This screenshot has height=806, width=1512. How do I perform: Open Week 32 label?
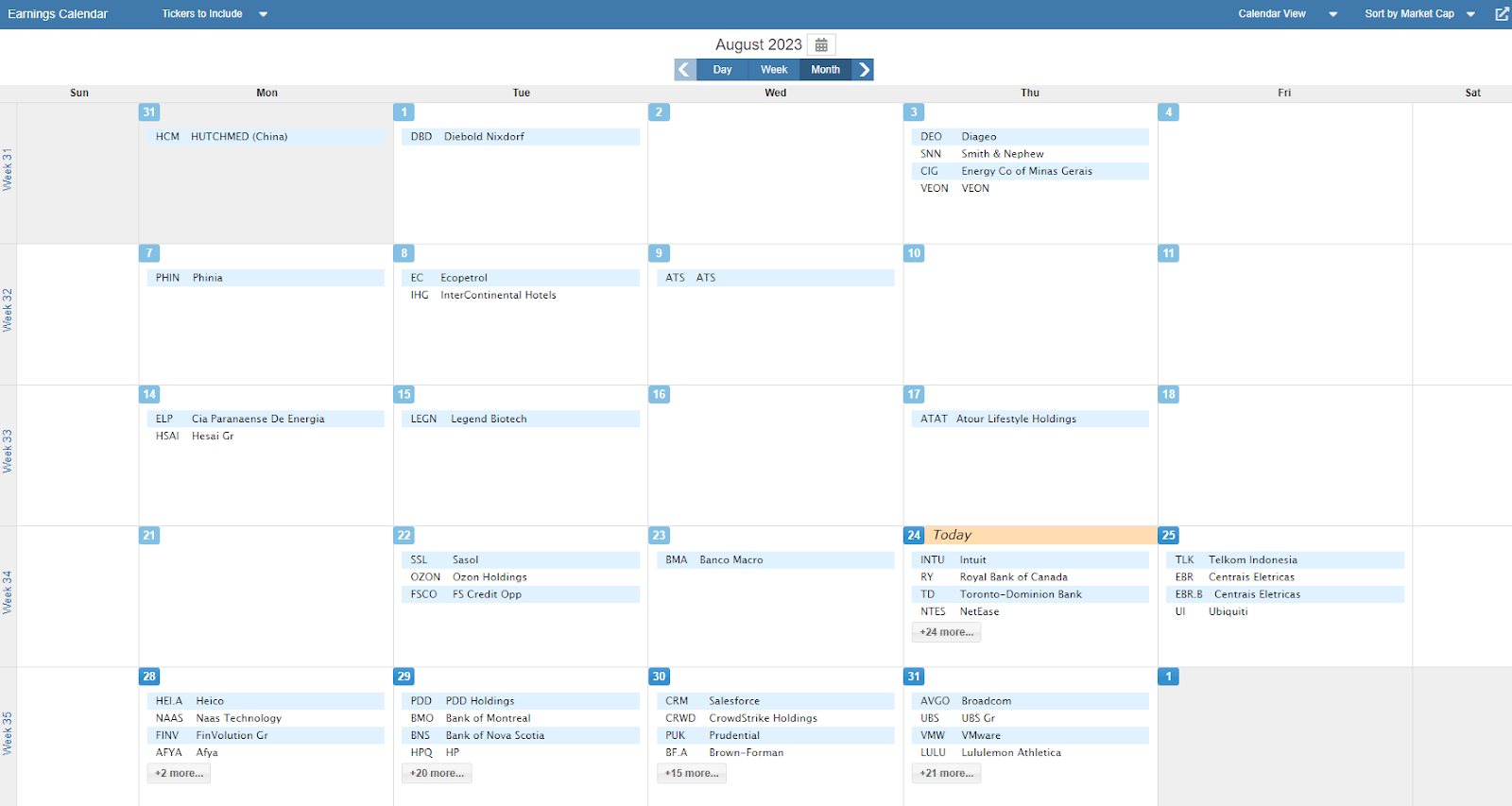pos(8,311)
